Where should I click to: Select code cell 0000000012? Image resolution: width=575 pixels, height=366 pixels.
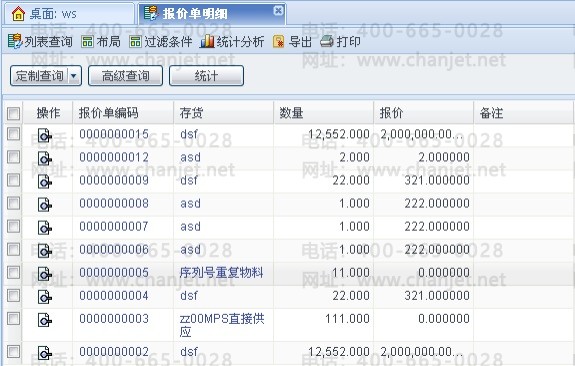pos(114,157)
